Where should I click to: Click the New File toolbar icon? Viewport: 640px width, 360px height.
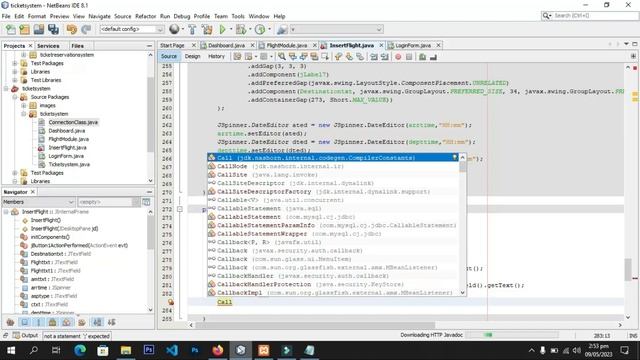(11, 29)
